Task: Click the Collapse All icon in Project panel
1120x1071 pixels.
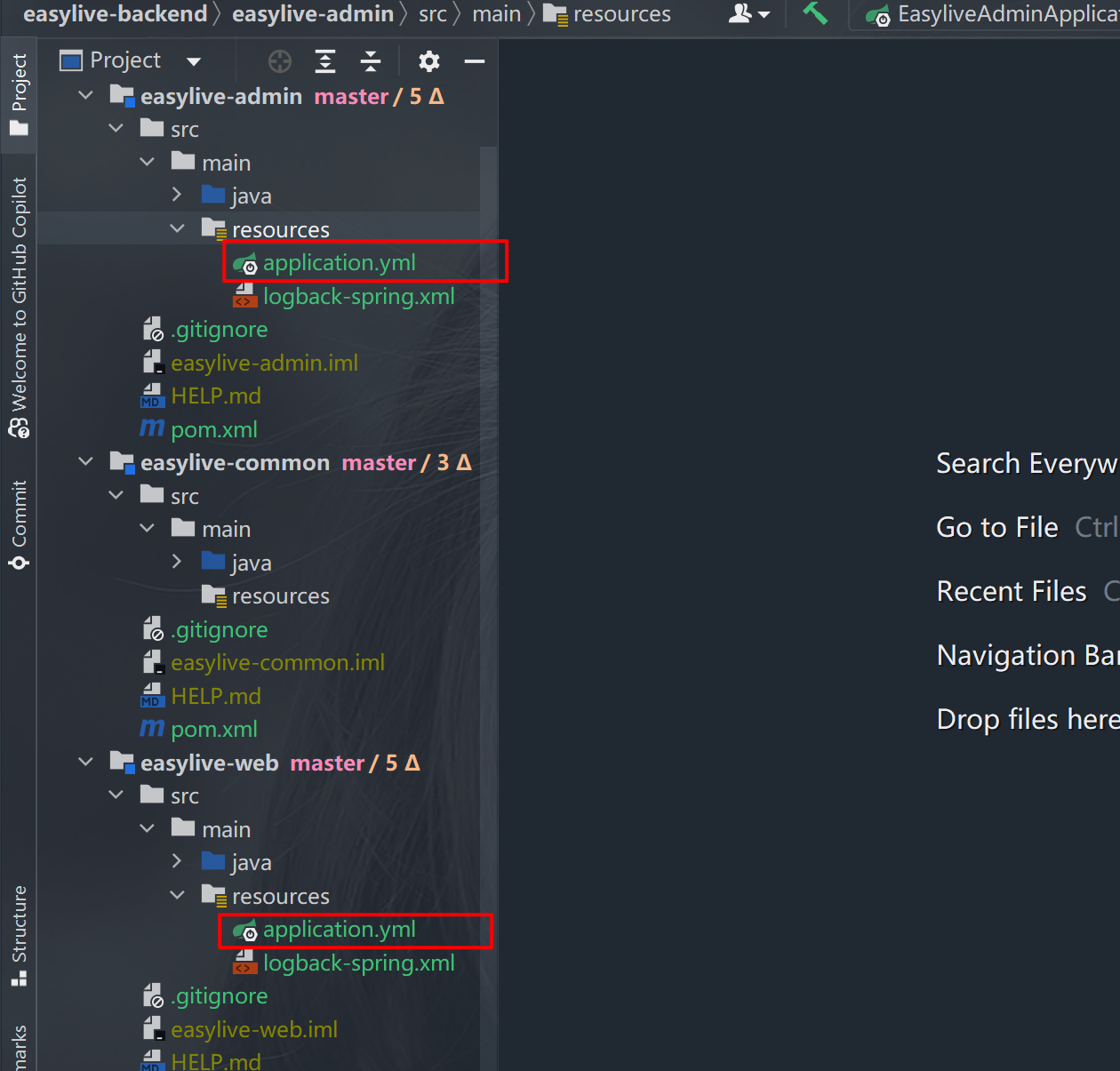Action: [371, 61]
